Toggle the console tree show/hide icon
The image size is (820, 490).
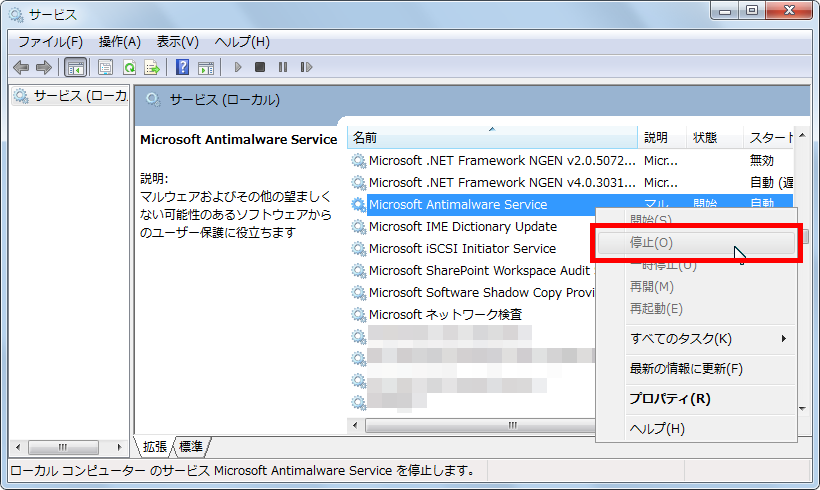point(75,67)
